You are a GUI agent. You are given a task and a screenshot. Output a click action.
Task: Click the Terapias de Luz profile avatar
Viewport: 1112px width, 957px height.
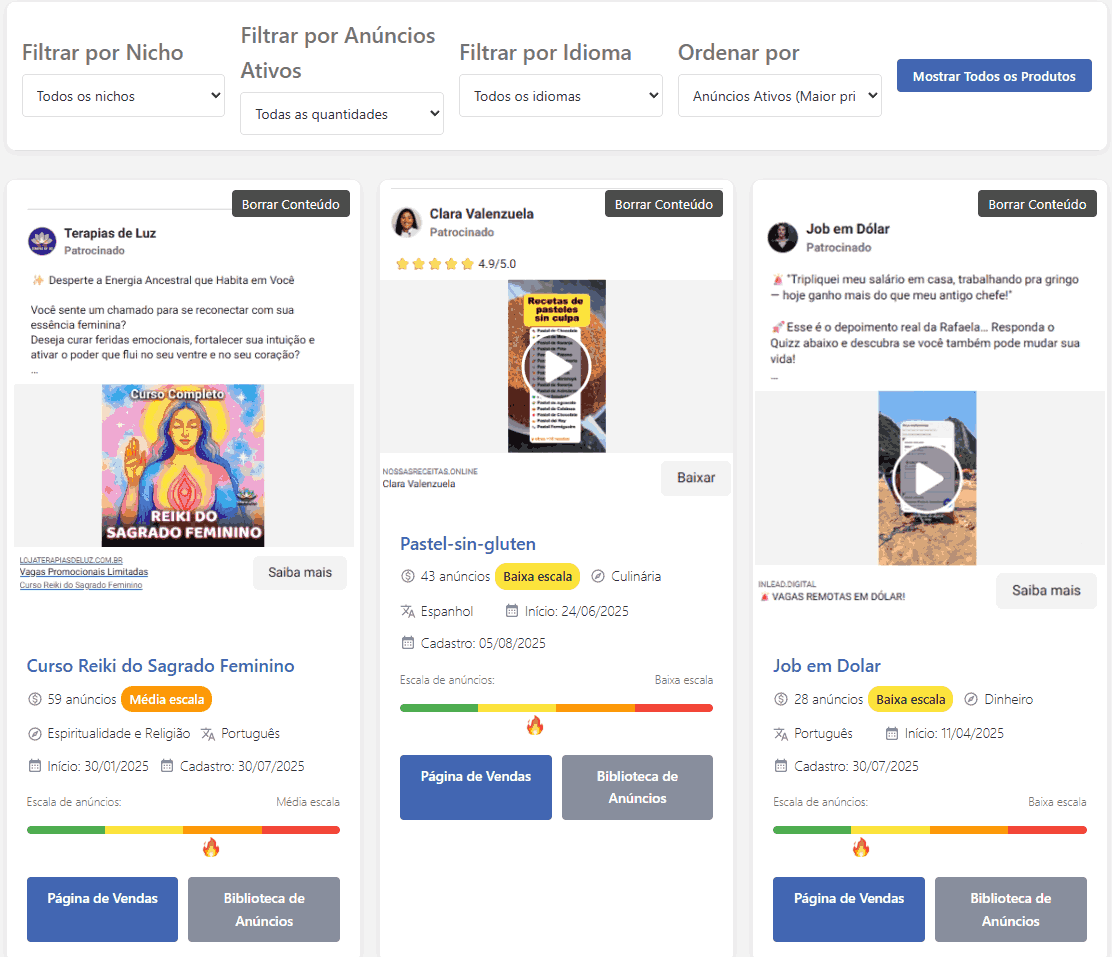click(42, 241)
